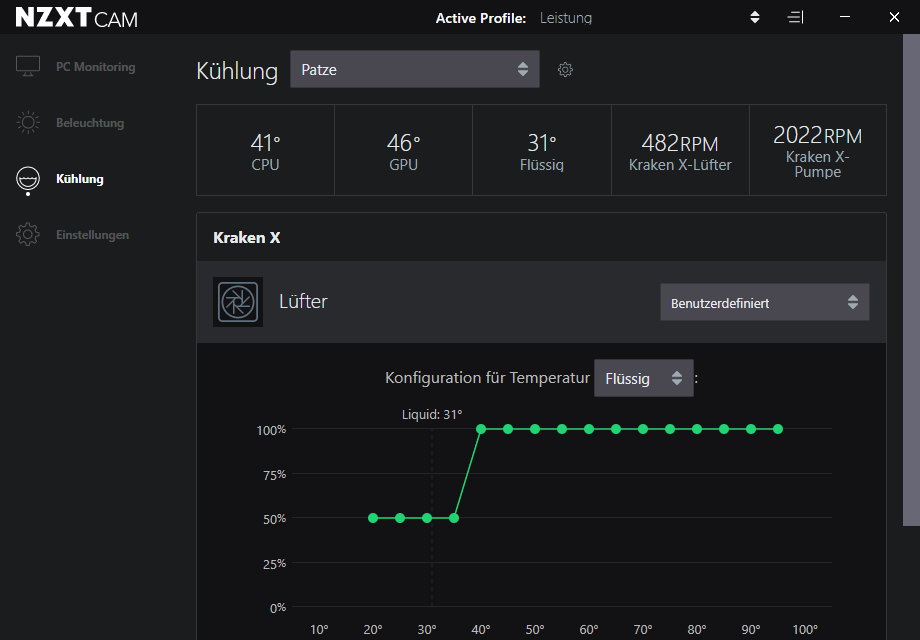920x640 pixels.
Task: Select the fan curve point at 90°
Action: [751, 429]
